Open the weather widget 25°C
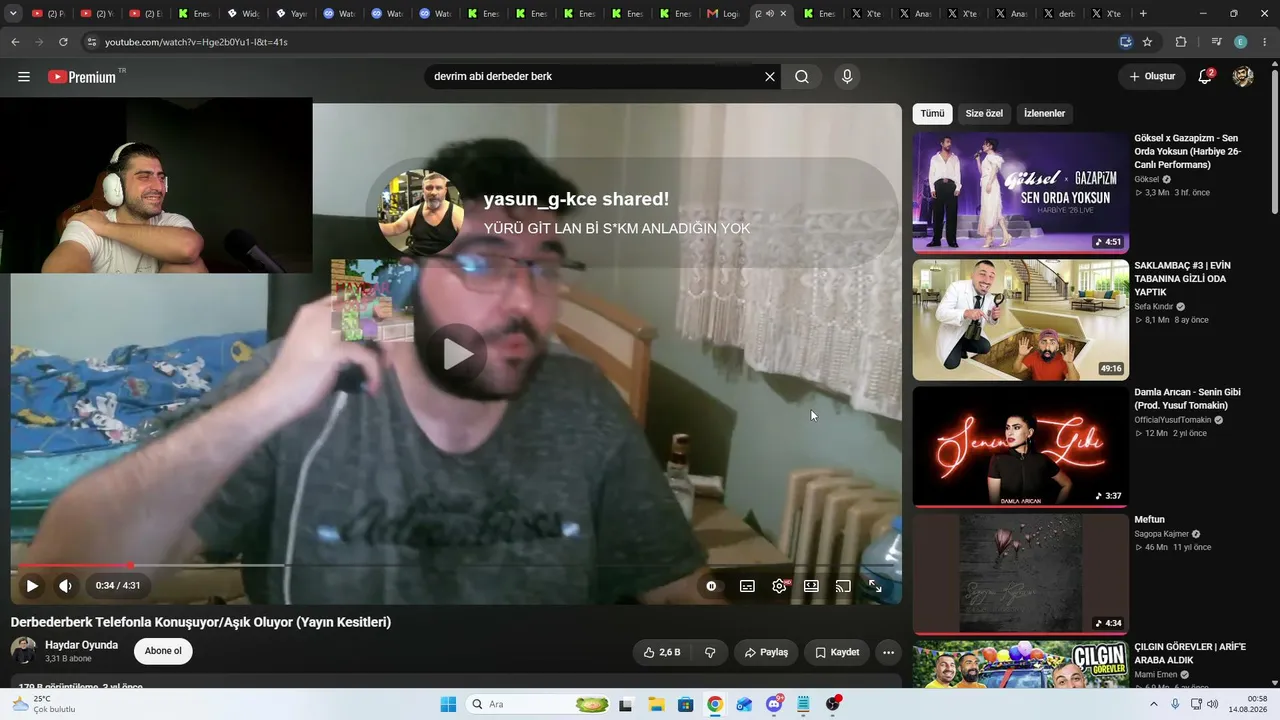Screen dimensions: 1280x720 point(42,704)
